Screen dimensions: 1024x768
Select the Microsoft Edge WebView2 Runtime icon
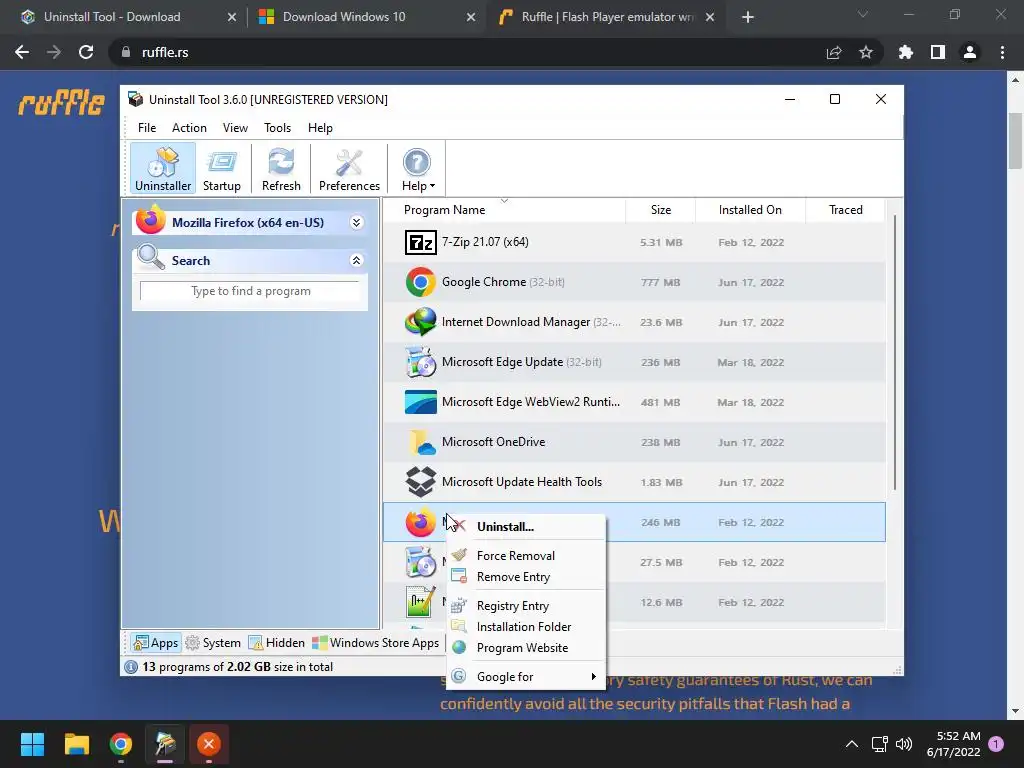pyautogui.click(x=420, y=402)
